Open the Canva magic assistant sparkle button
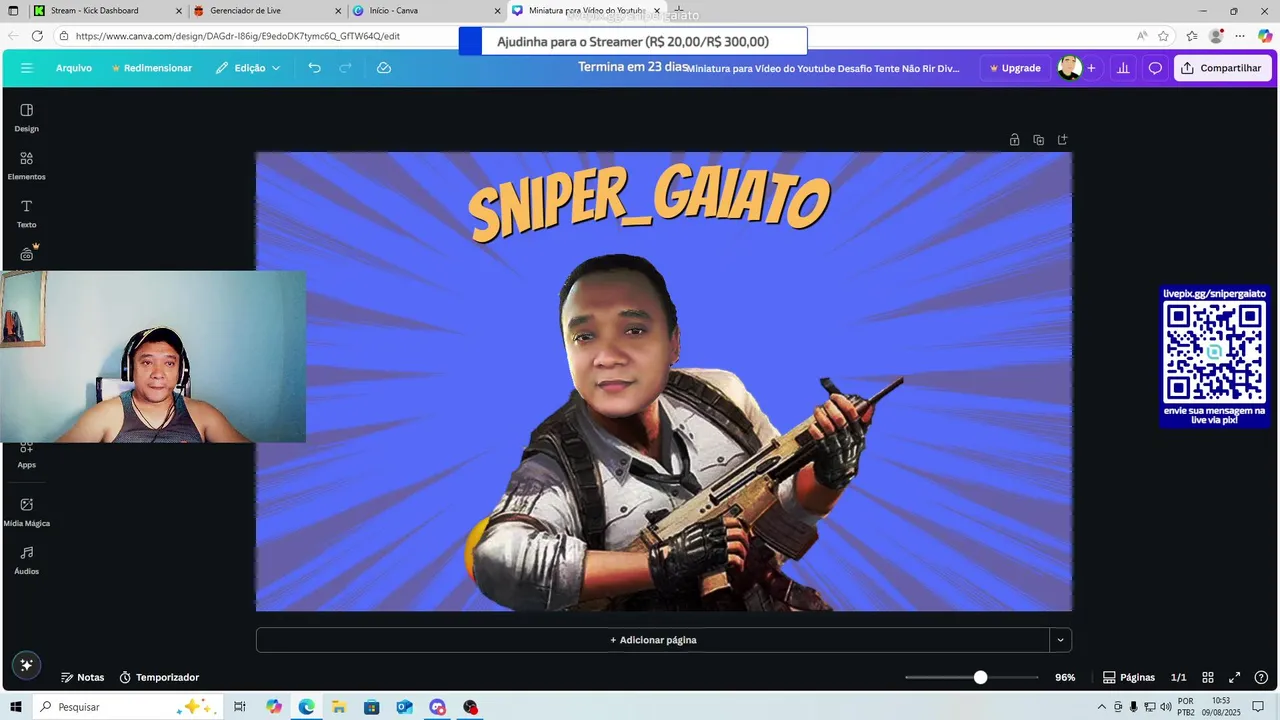 (27, 664)
